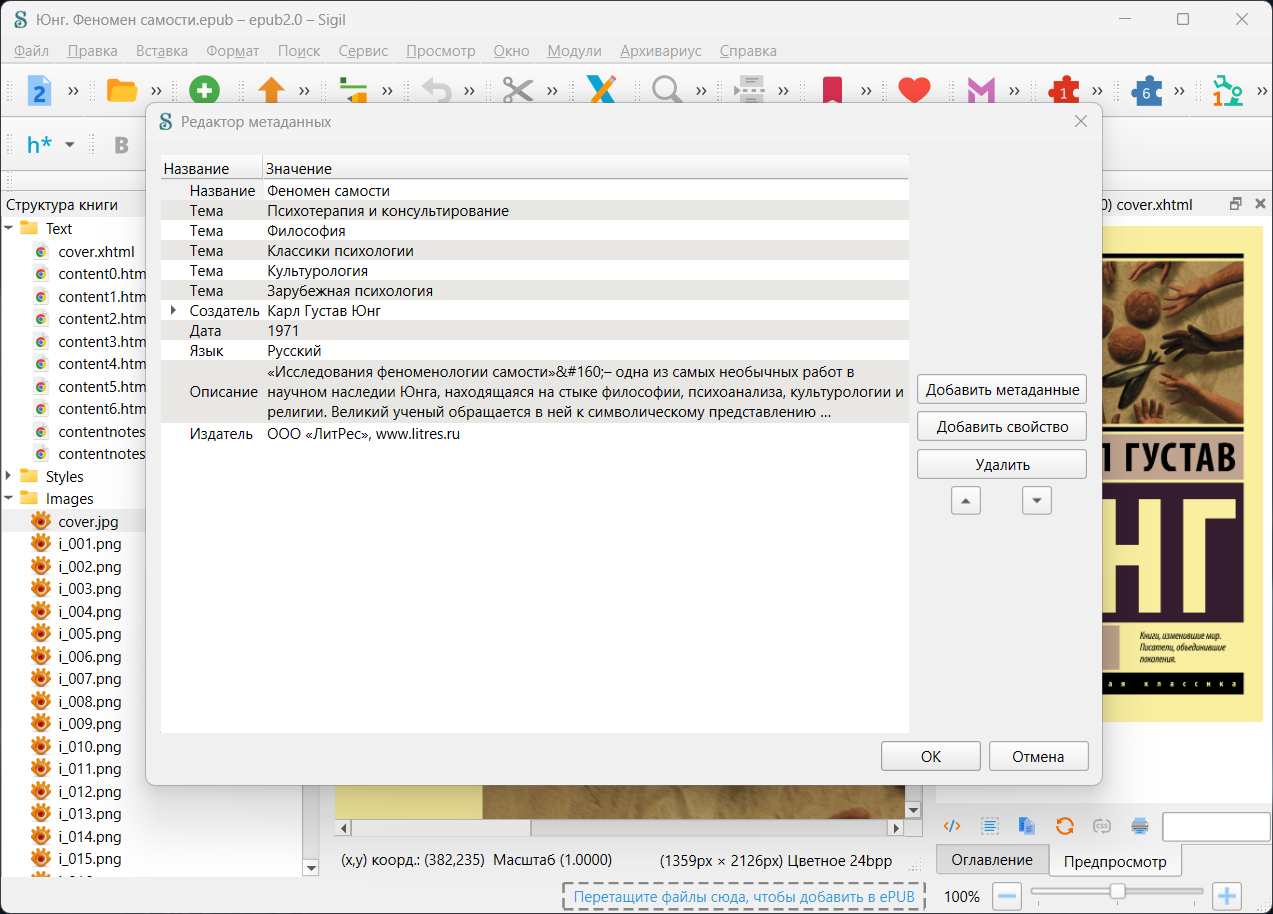Adjust the zoom slider handle
This screenshot has width=1273, height=914.
click(1117, 891)
